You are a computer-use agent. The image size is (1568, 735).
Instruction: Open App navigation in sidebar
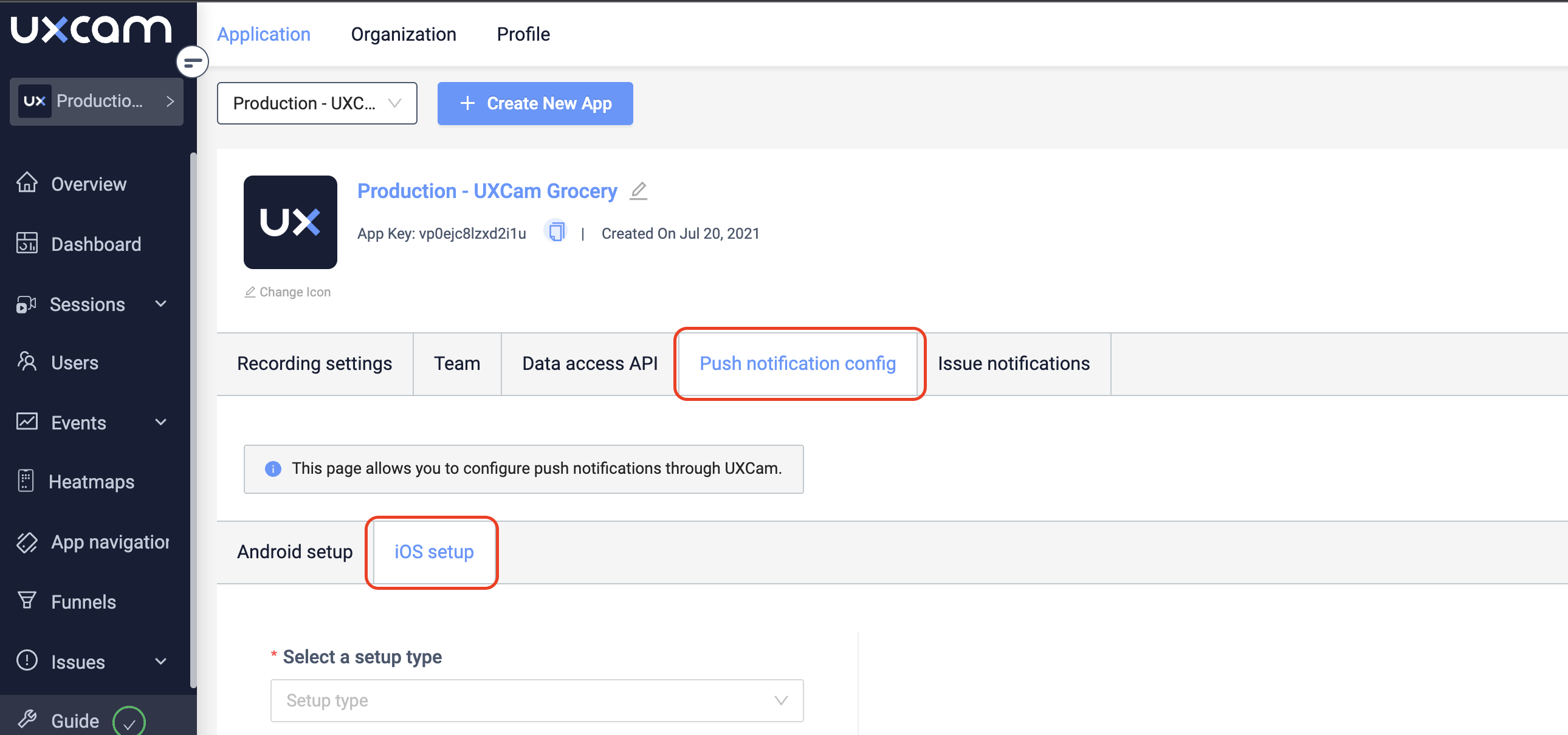[x=109, y=541]
